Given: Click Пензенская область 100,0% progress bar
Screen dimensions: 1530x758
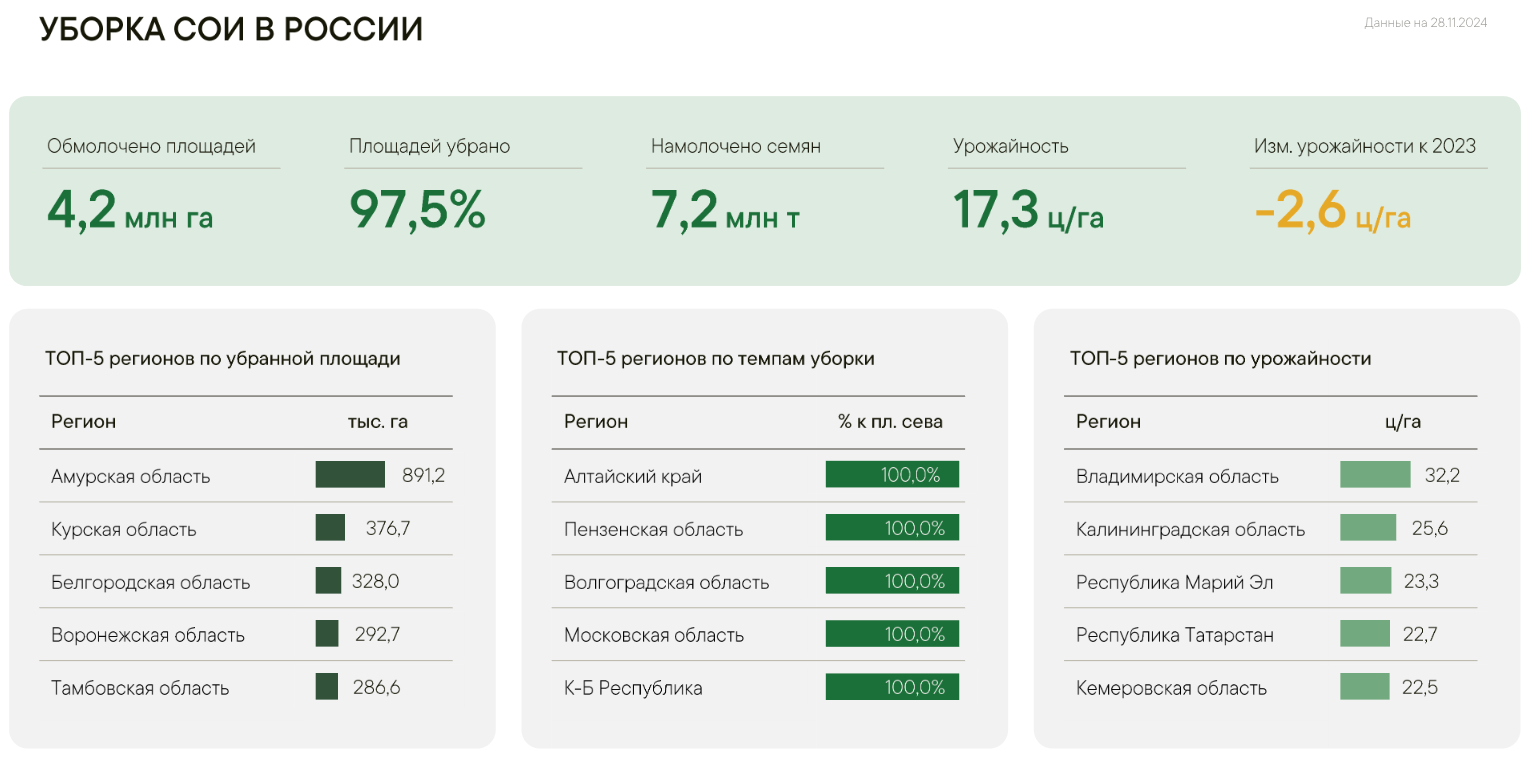Looking at the screenshot, I should [892, 528].
